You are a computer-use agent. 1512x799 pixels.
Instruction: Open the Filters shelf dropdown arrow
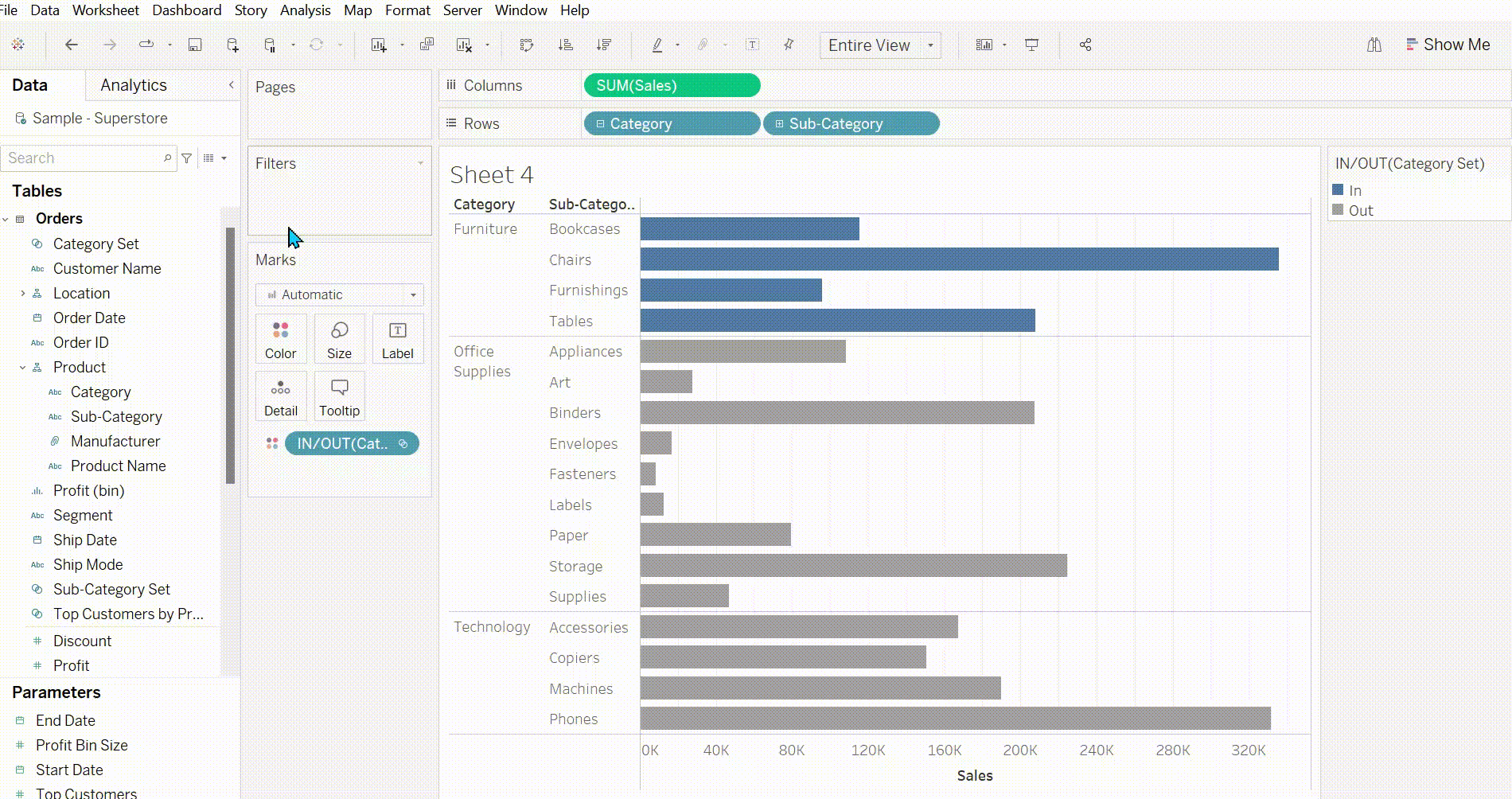coord(421,163)
